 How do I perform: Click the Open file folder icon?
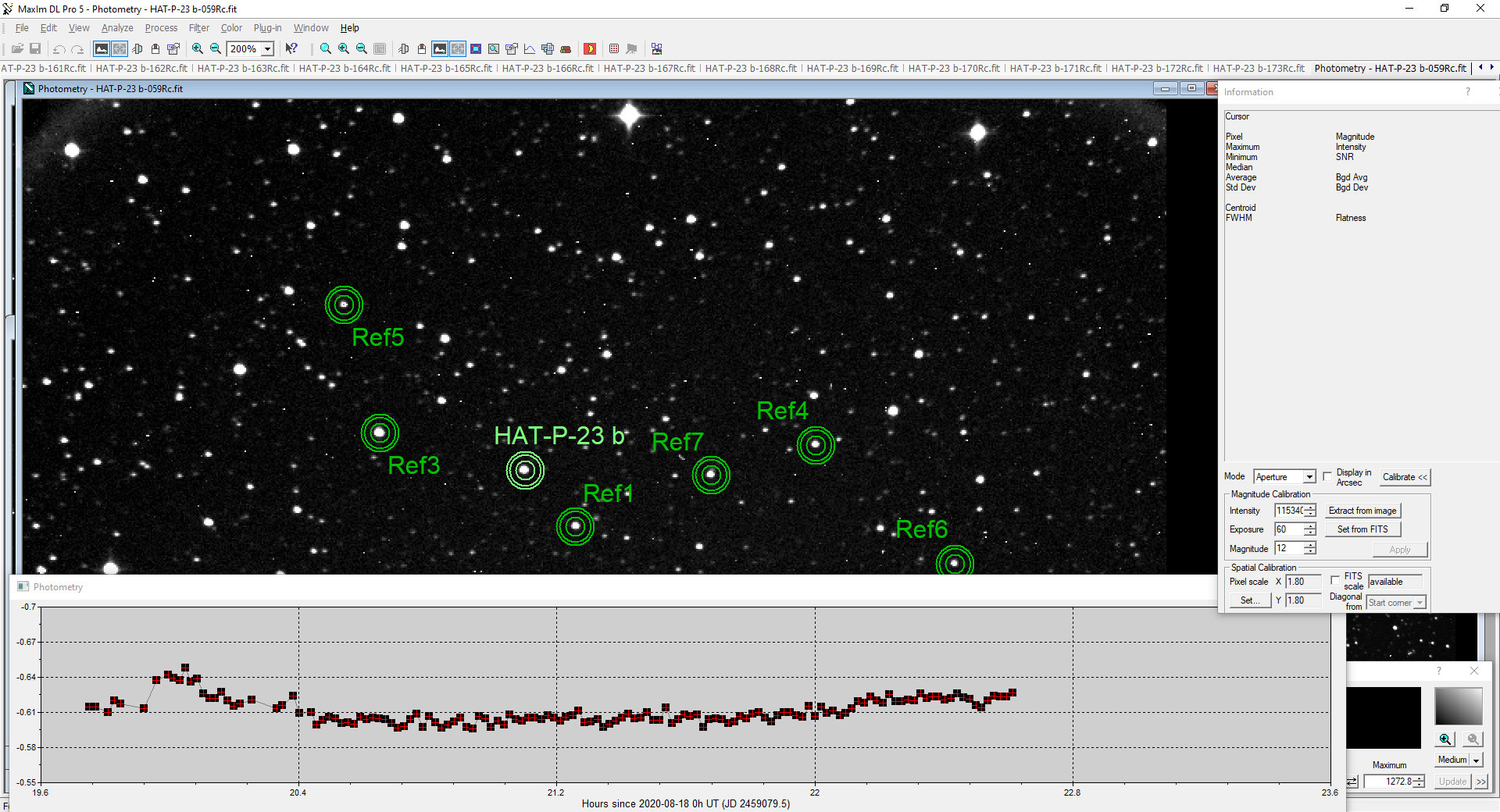17,49
